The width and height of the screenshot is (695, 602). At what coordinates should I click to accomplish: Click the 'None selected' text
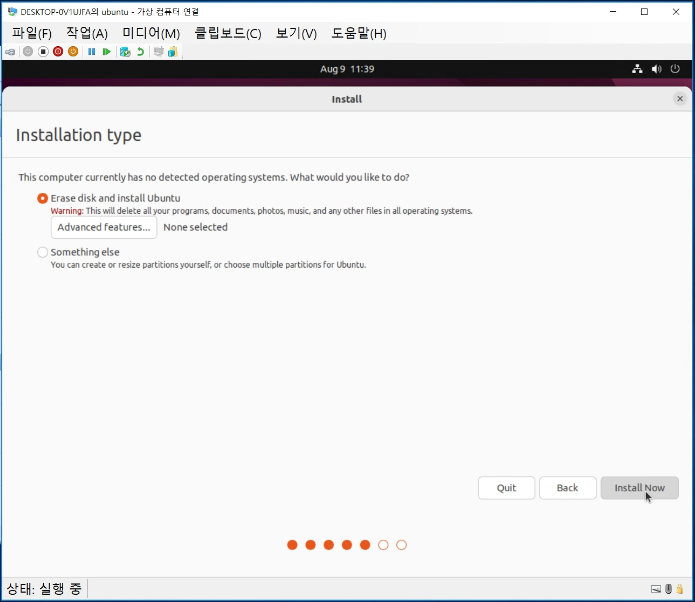195,227
